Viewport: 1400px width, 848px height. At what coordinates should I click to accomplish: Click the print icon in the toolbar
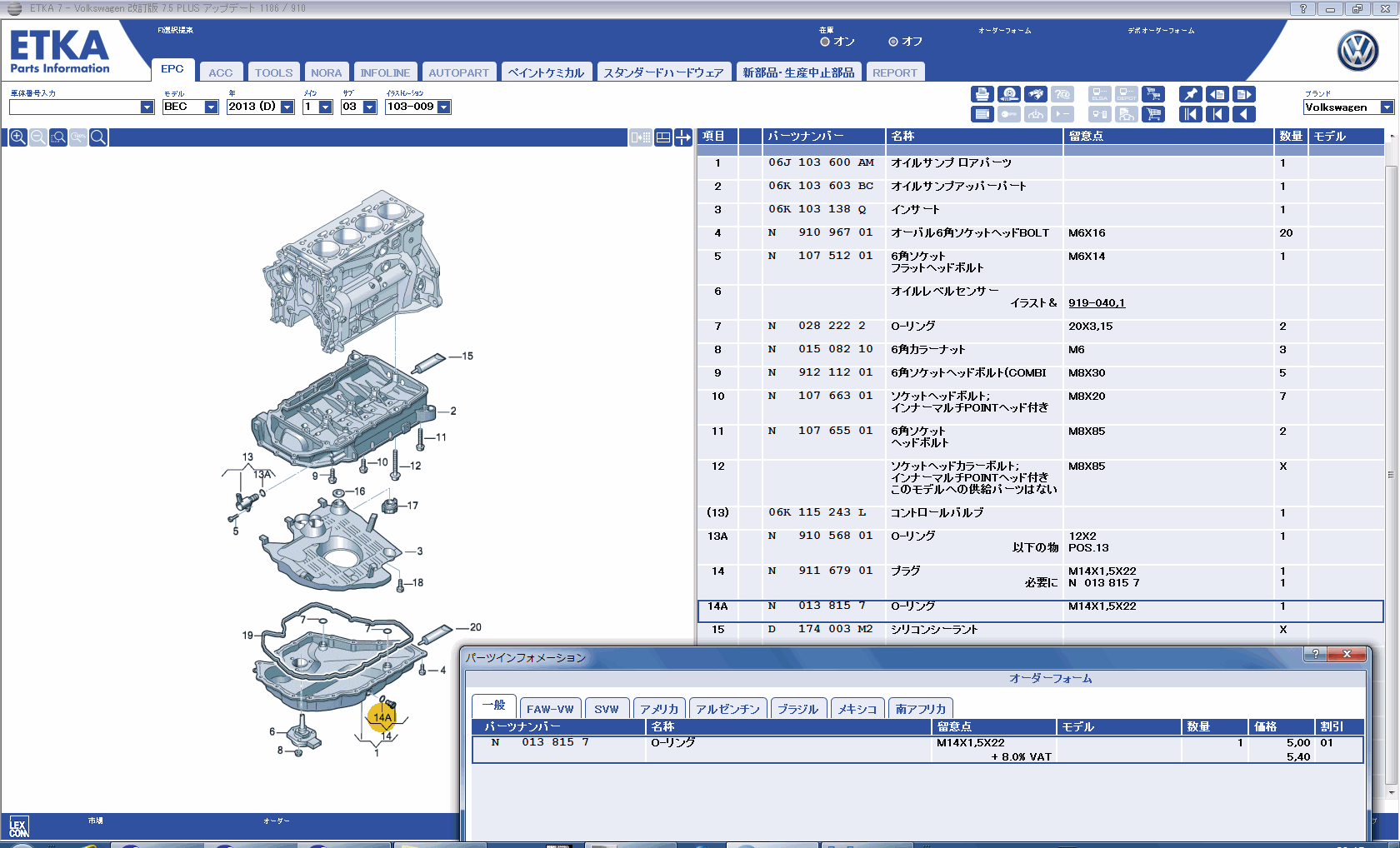pos(982,94)
